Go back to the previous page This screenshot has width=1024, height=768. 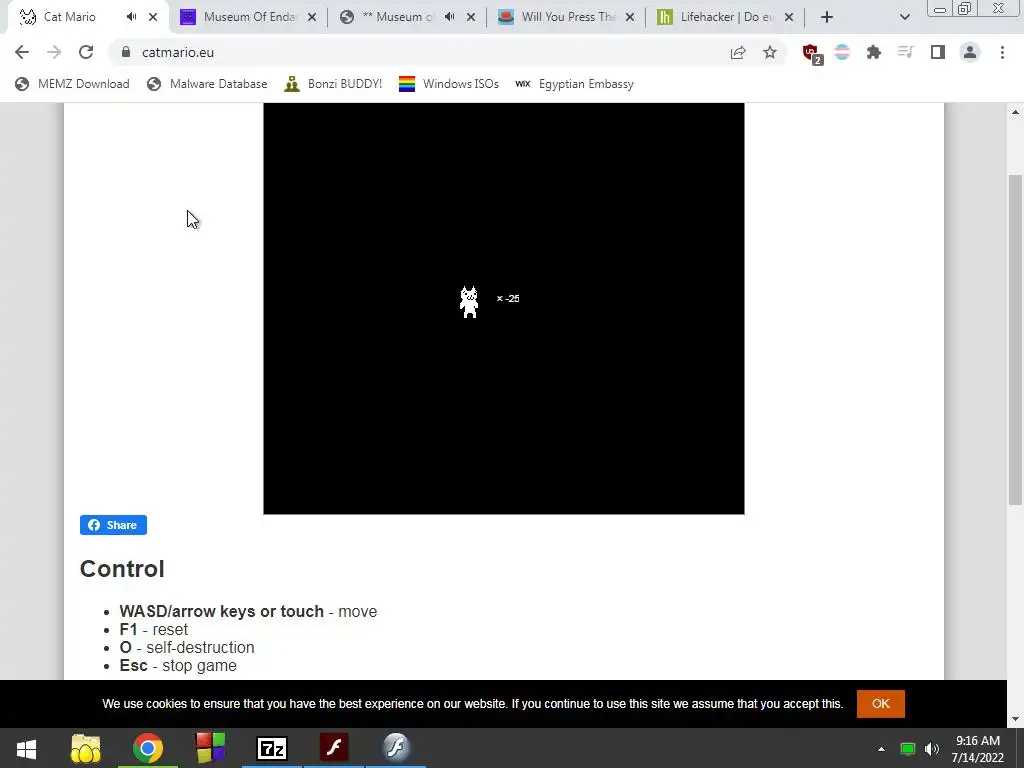click(22, 52)
